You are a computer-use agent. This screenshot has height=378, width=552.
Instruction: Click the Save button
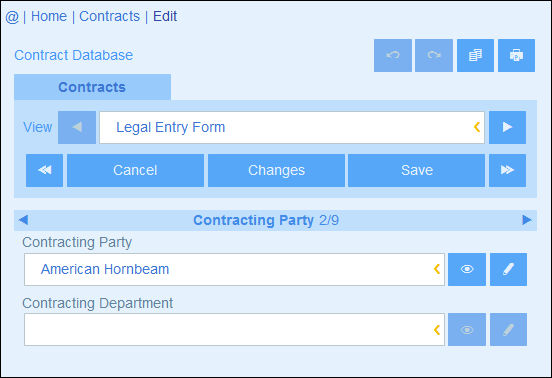[x=416, y=170]
